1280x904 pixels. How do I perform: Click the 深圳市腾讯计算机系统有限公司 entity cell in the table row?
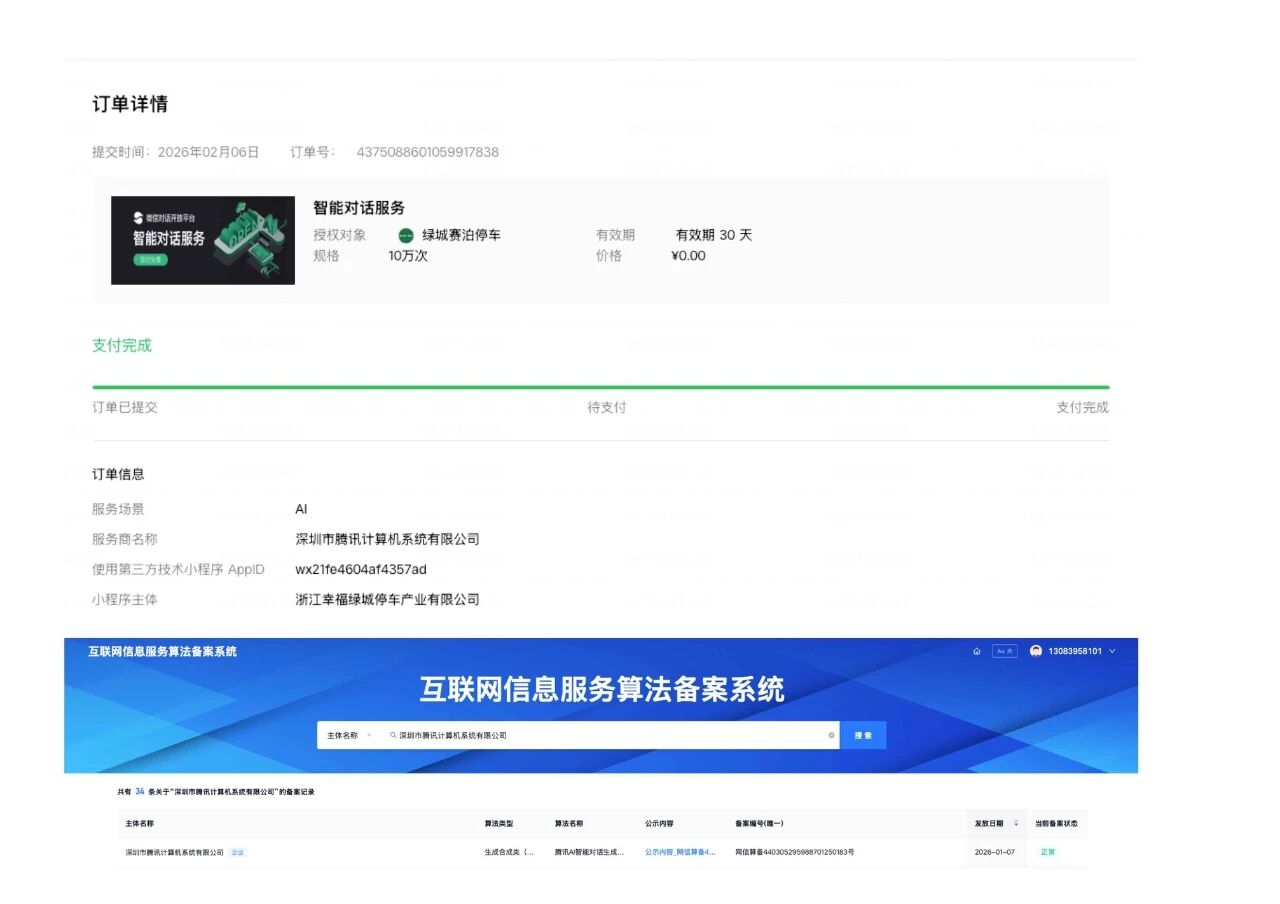click(175, 852)
